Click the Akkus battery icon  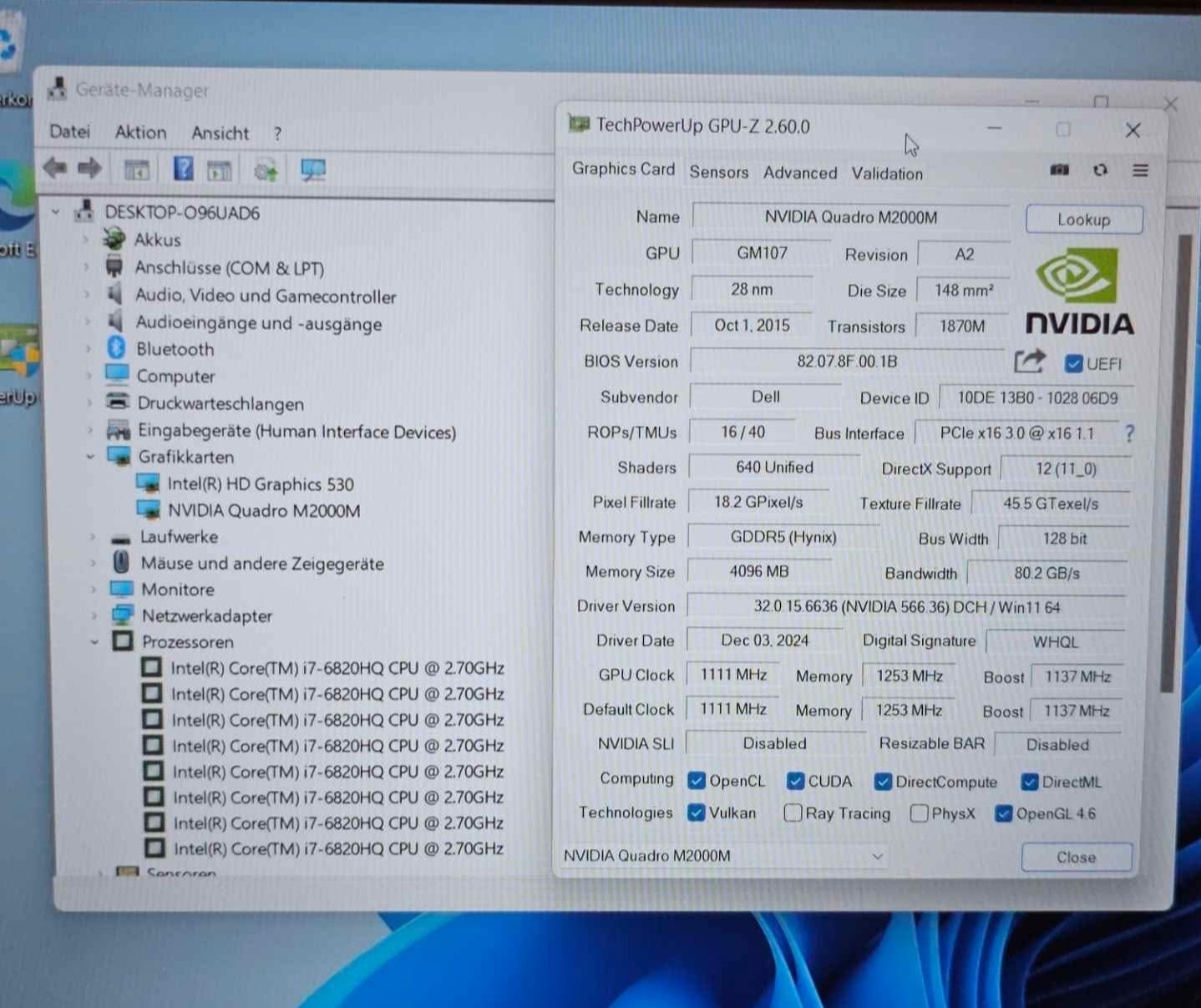click(x=114, y=239)
